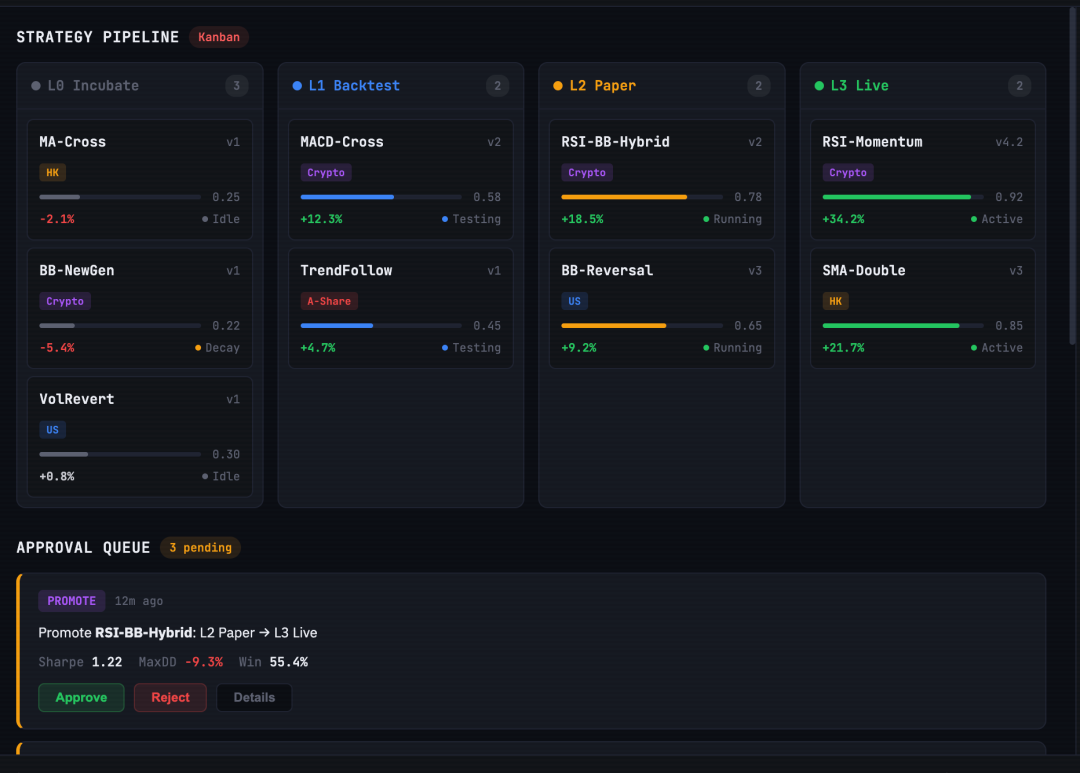
Task: Click the HK tag on SMA-Double
Action: 835,301
